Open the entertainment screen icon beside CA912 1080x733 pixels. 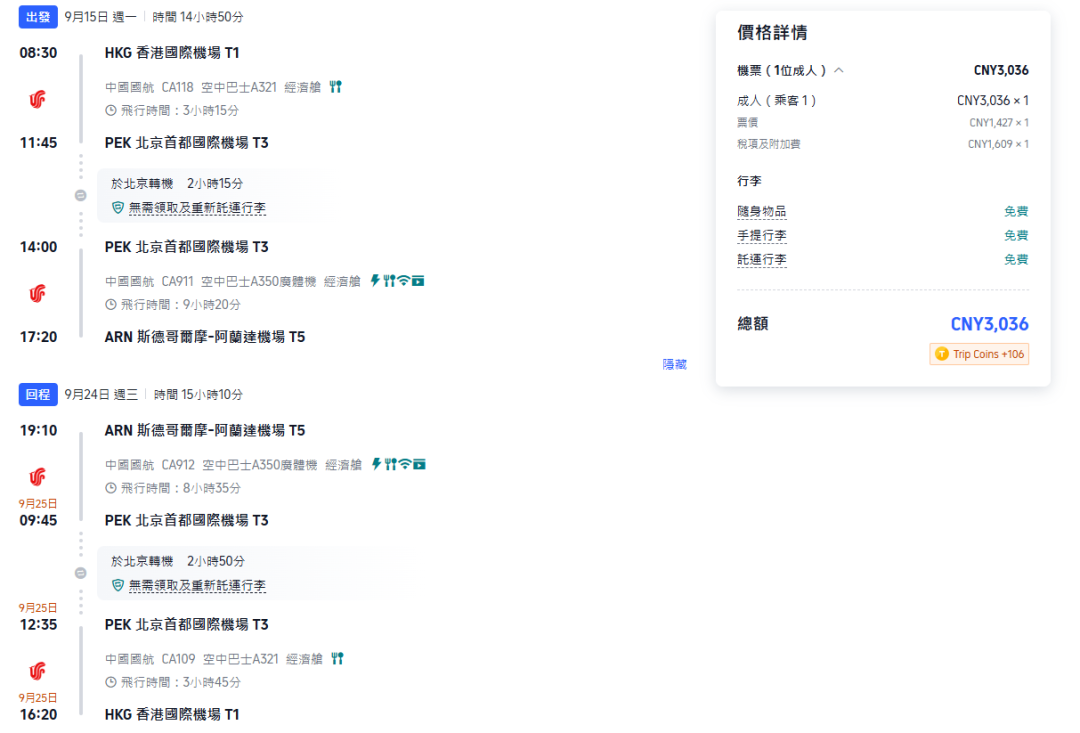[x=418, y=463]
